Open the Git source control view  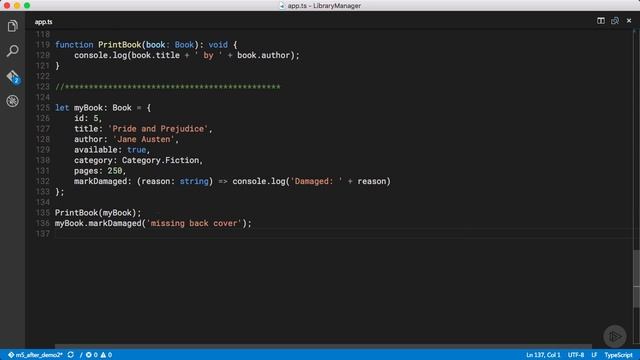(x=13, y=76)
